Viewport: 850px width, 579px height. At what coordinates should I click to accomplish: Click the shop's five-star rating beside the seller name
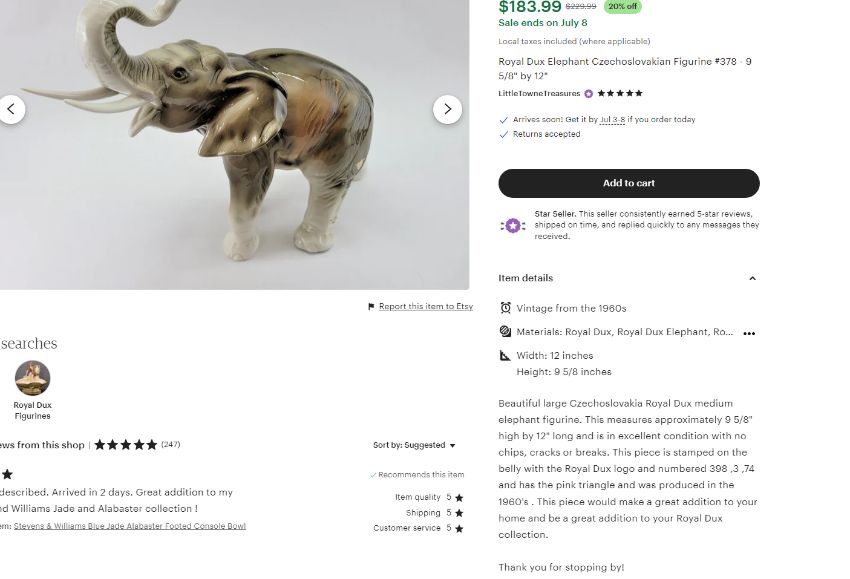click(620, 93)
